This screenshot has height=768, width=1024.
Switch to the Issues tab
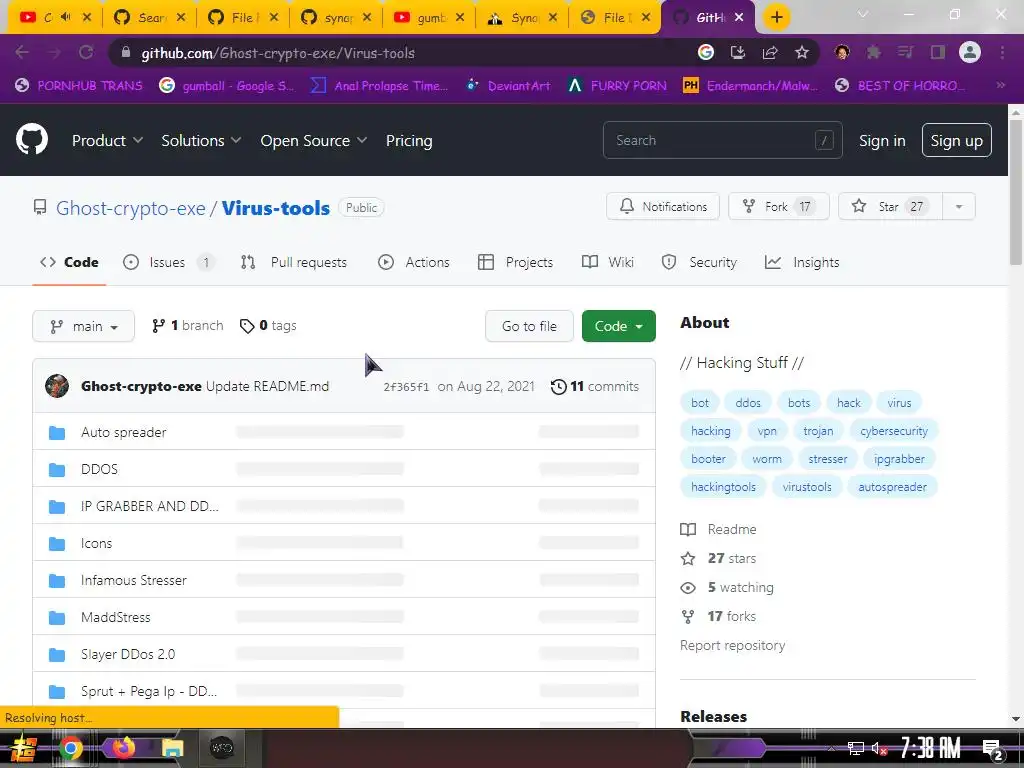pyautogui.click(x=168, y=262)
